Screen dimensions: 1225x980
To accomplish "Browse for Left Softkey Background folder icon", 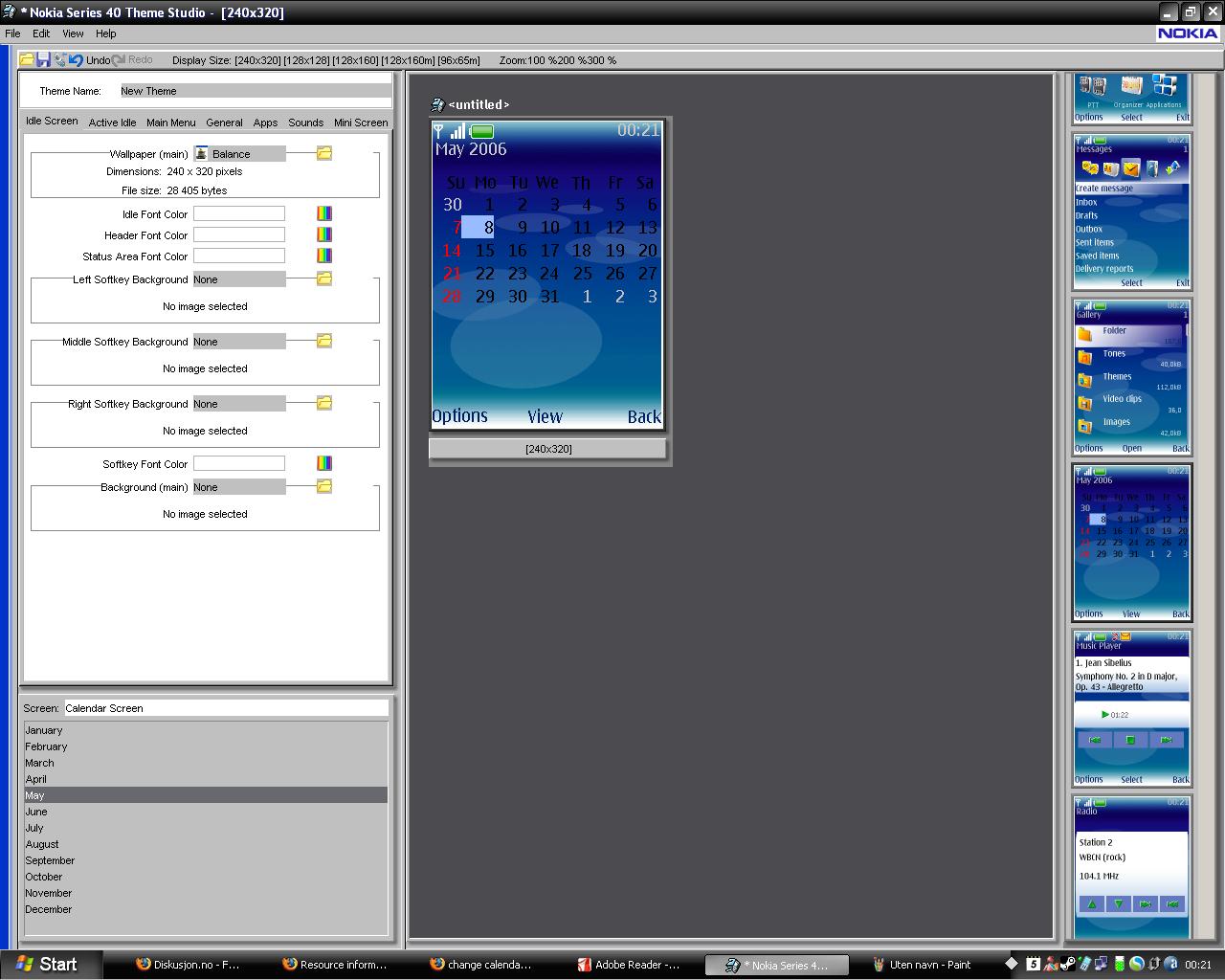I will (x=324, y=278).
